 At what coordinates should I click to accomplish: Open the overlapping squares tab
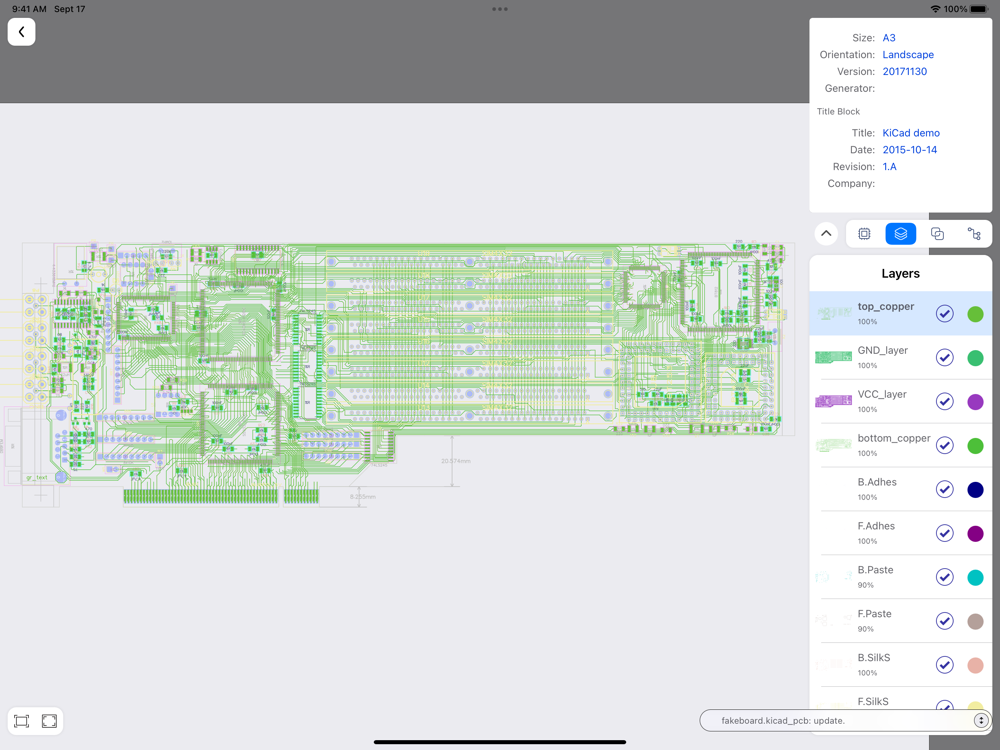coord(937,234)
